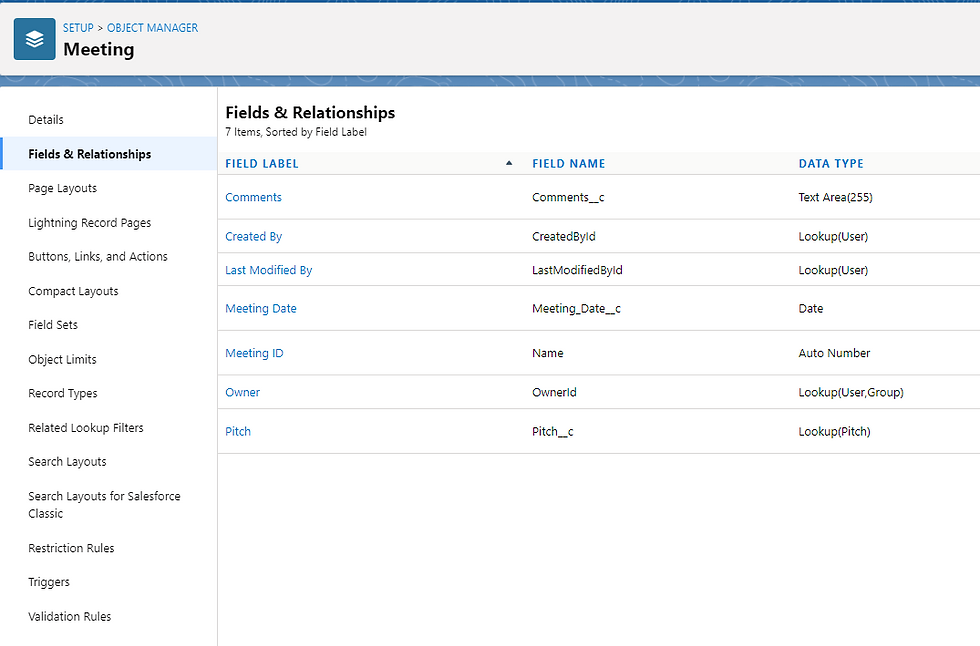The image size is (980, 646).
Task: Open the Details sidebar section
Action: (x=46, y=120)
